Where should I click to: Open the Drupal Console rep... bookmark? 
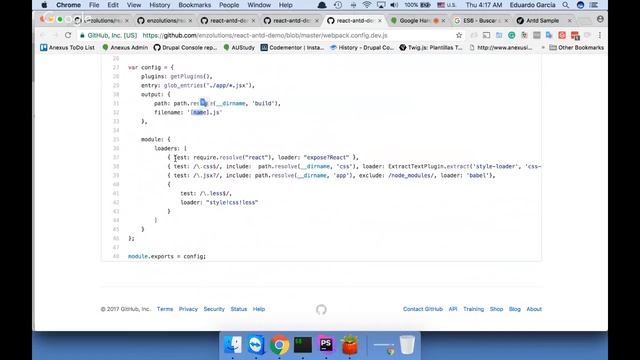pyautogui.click(x=185, y=48)
